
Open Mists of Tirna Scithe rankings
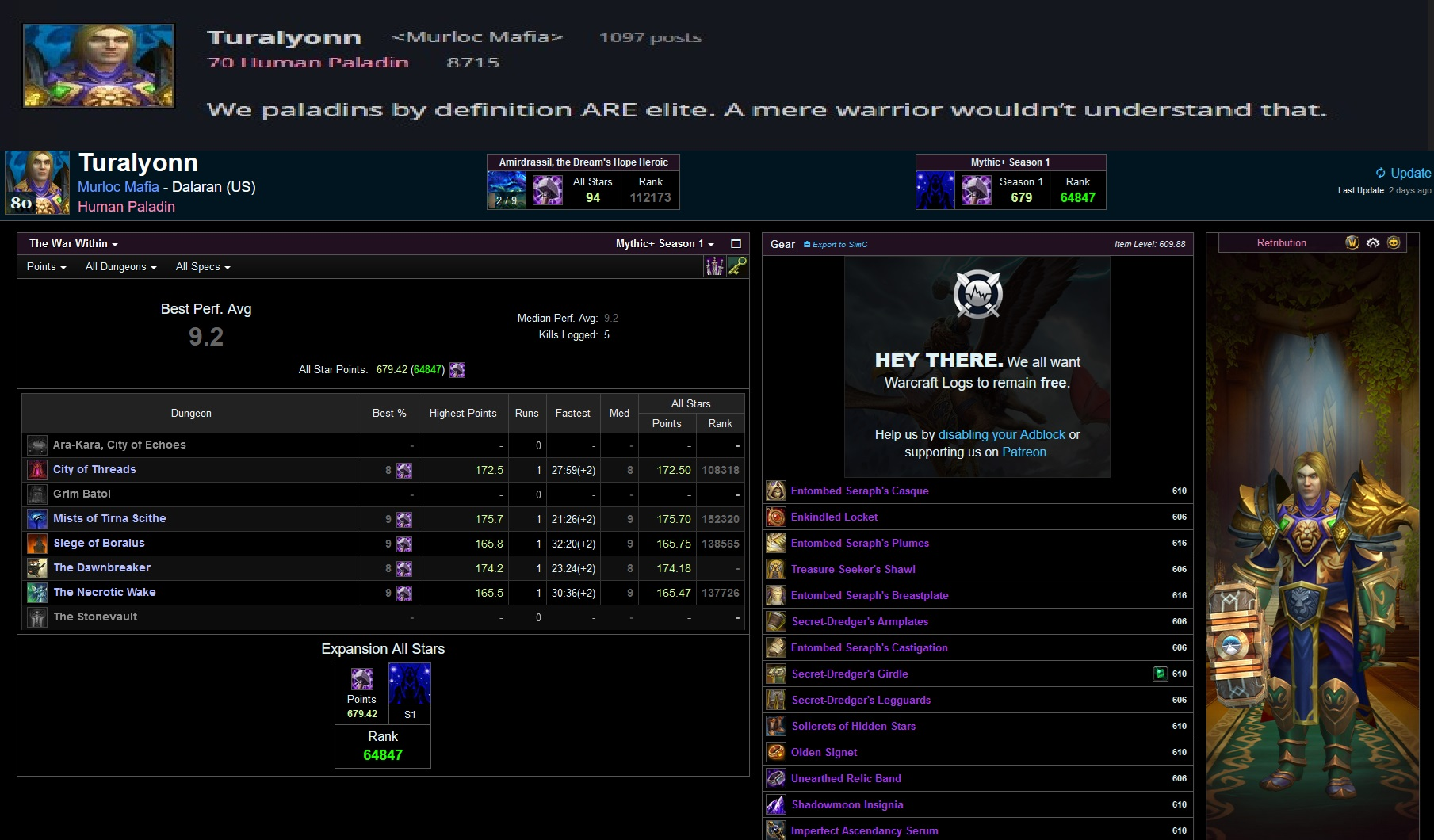pyautogui.click(x=109, y=518)
